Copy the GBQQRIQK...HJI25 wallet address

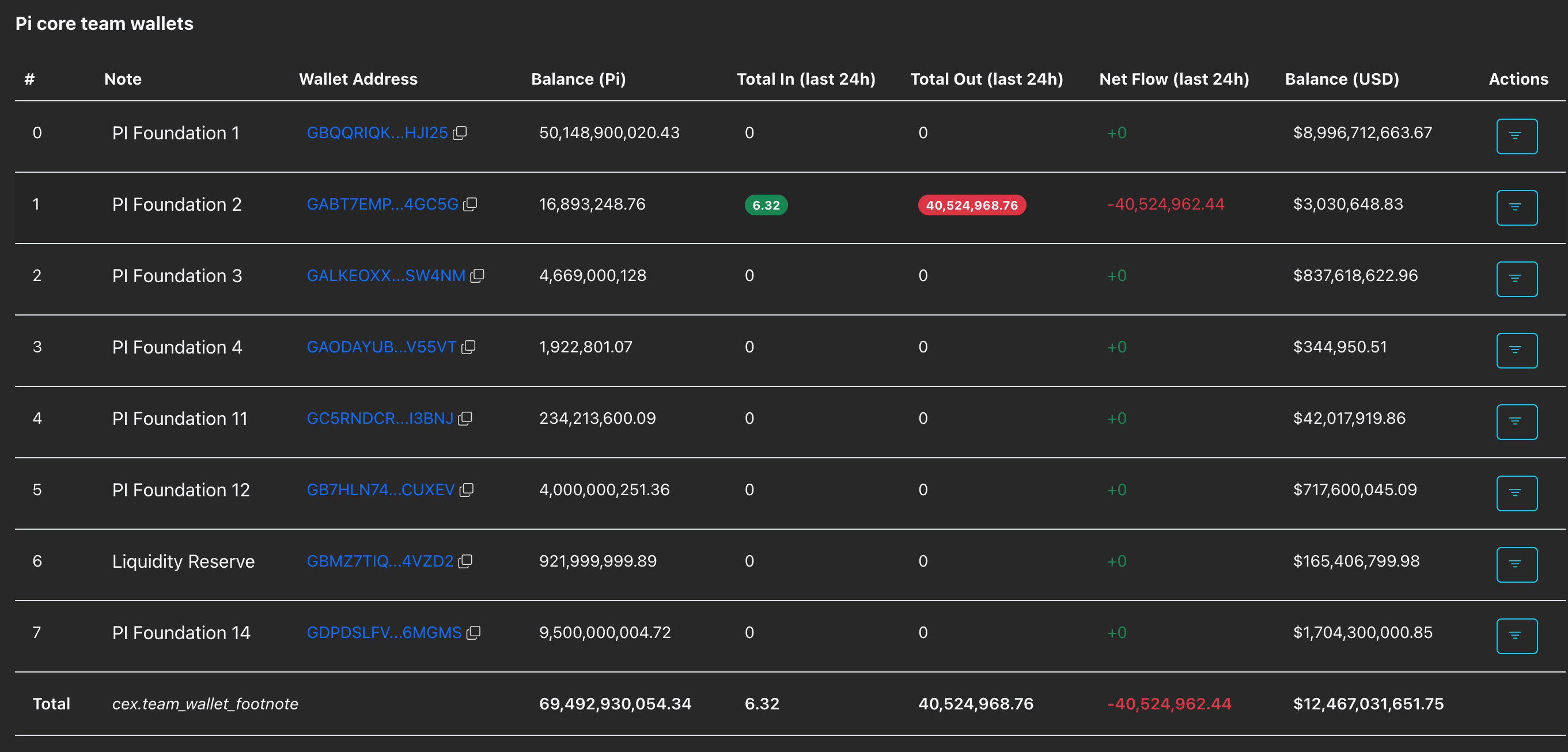click(460, 132)
